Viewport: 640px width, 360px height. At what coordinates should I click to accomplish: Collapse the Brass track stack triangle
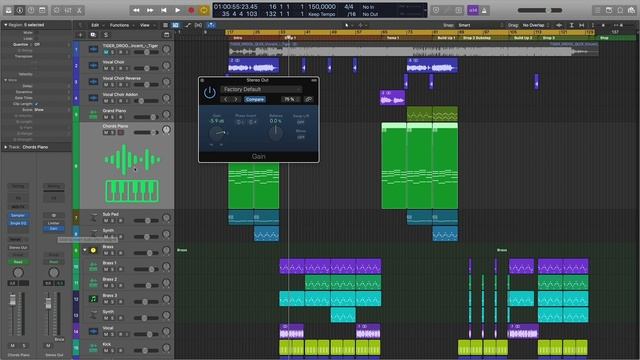(85, 250)
